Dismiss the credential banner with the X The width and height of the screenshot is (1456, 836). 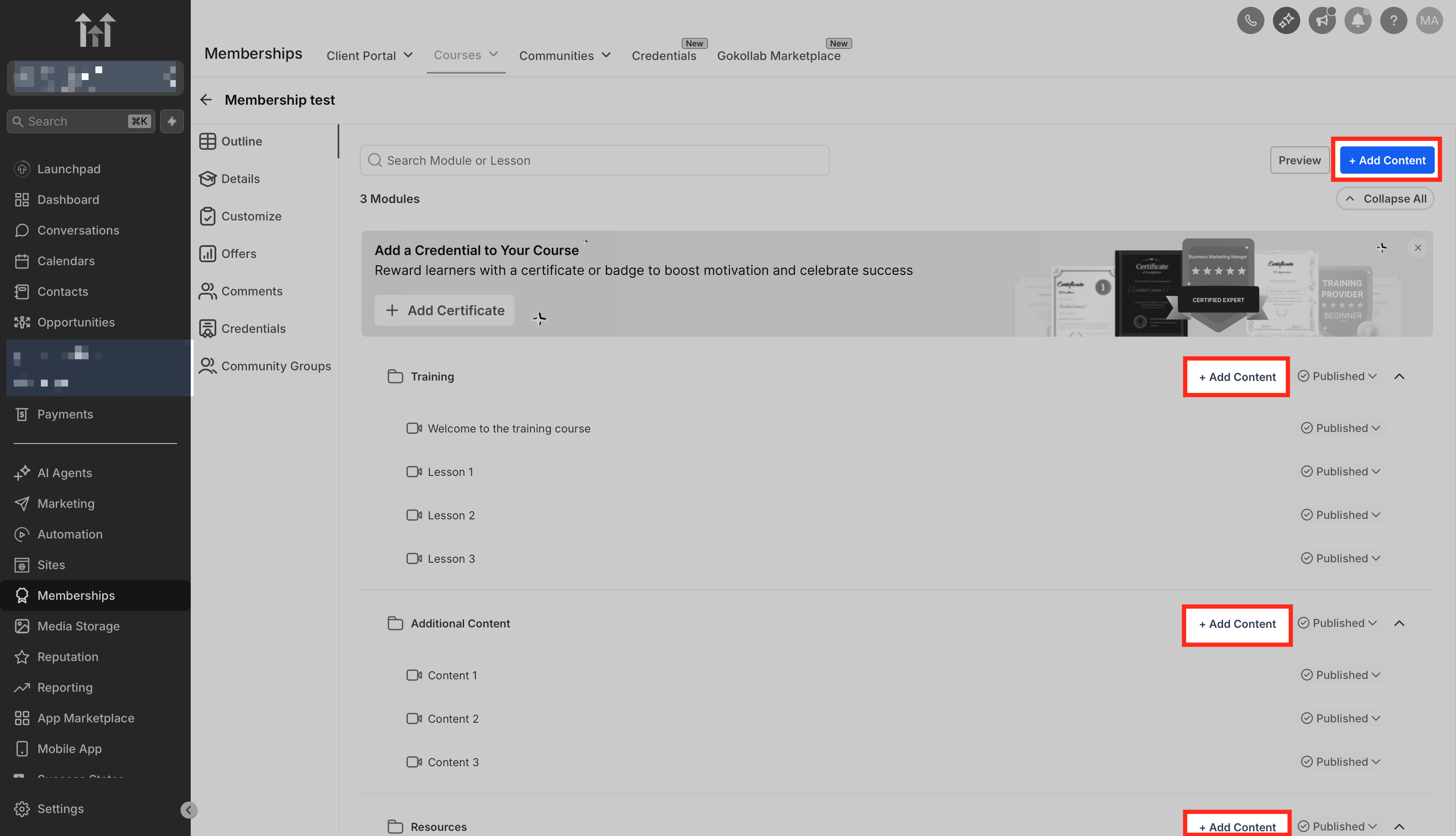(x=1418, y=248)
